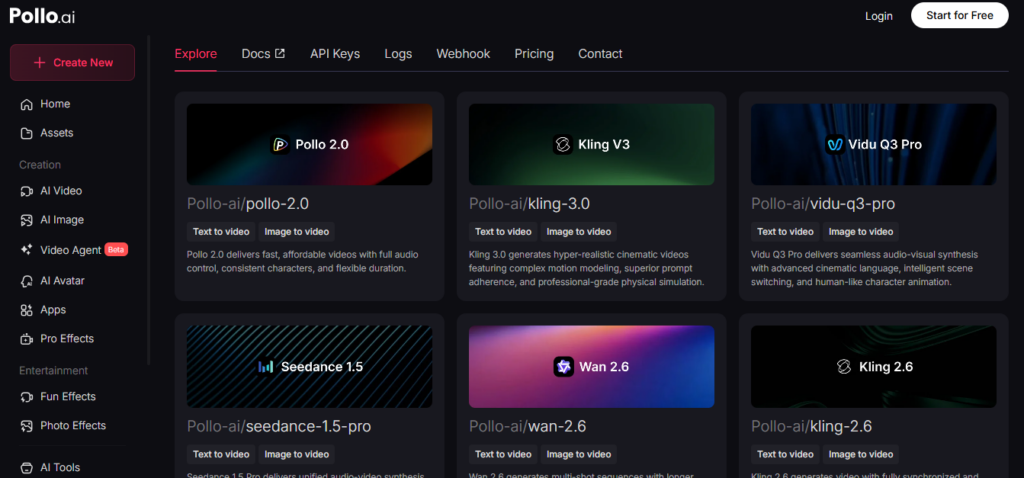Click the AI Video icon

[26, 191]
